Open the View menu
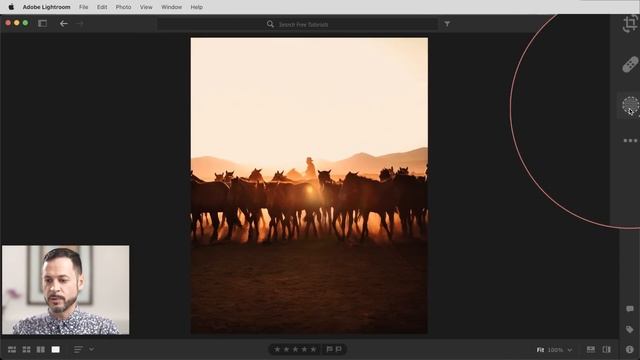The width and height of the screenshot is (640, 360). pos(146,7)
